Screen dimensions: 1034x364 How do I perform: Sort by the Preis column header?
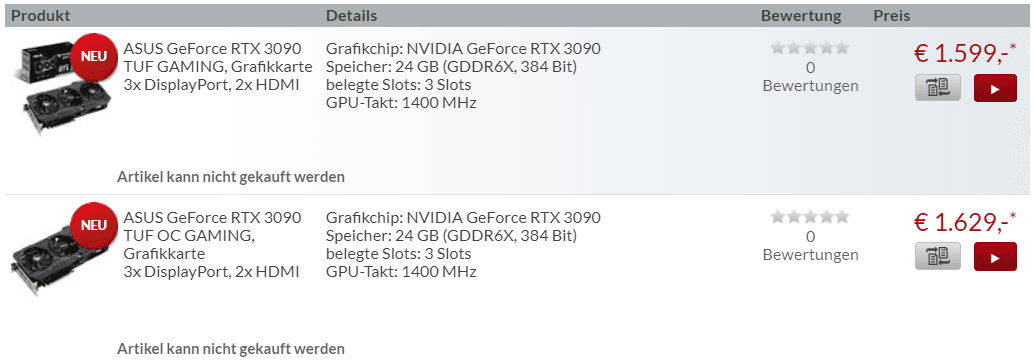[892, 15]
